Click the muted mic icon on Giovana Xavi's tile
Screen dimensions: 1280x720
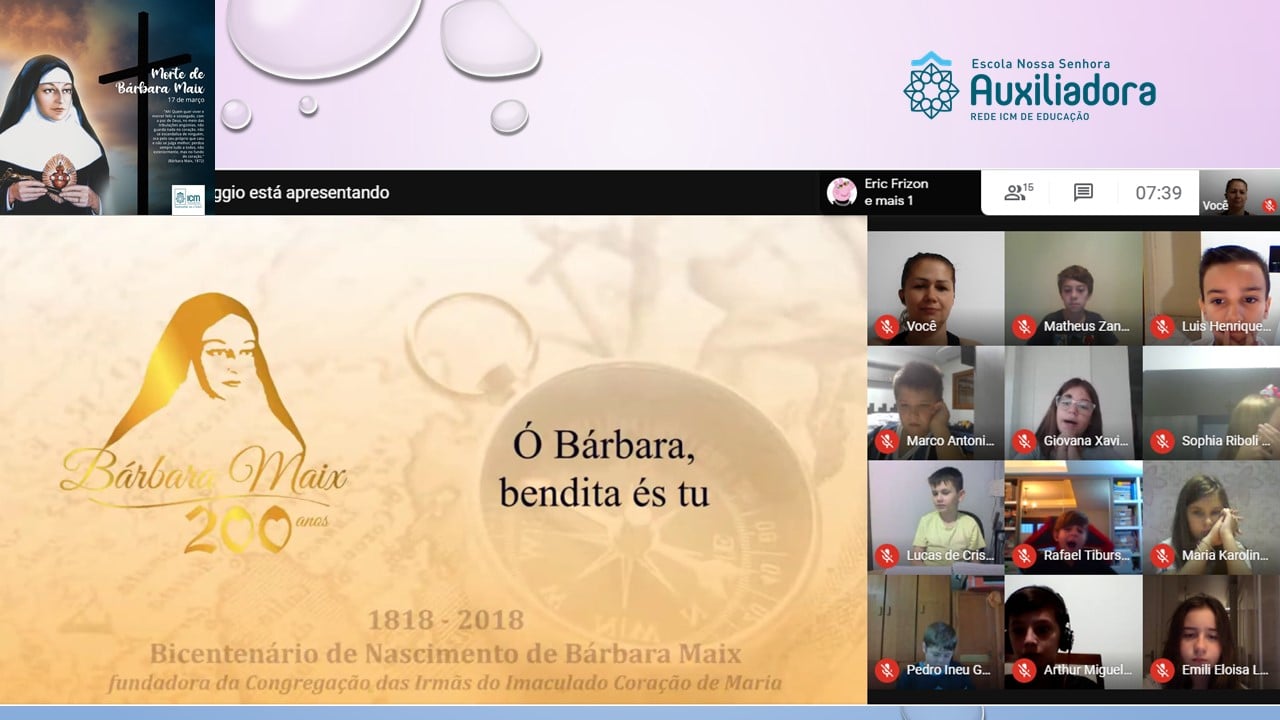[x=1023, y=441]
